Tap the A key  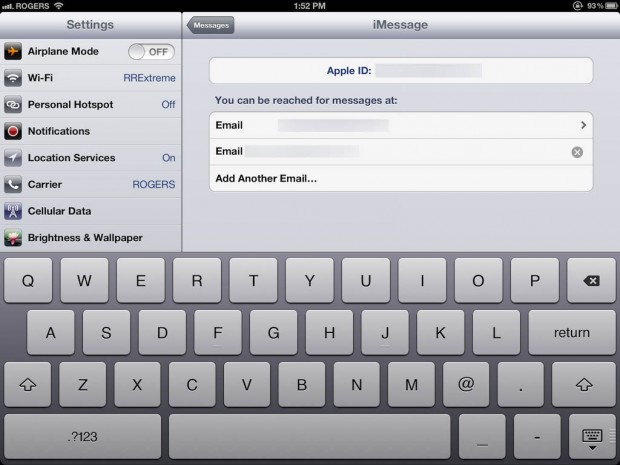pos(51,333)
